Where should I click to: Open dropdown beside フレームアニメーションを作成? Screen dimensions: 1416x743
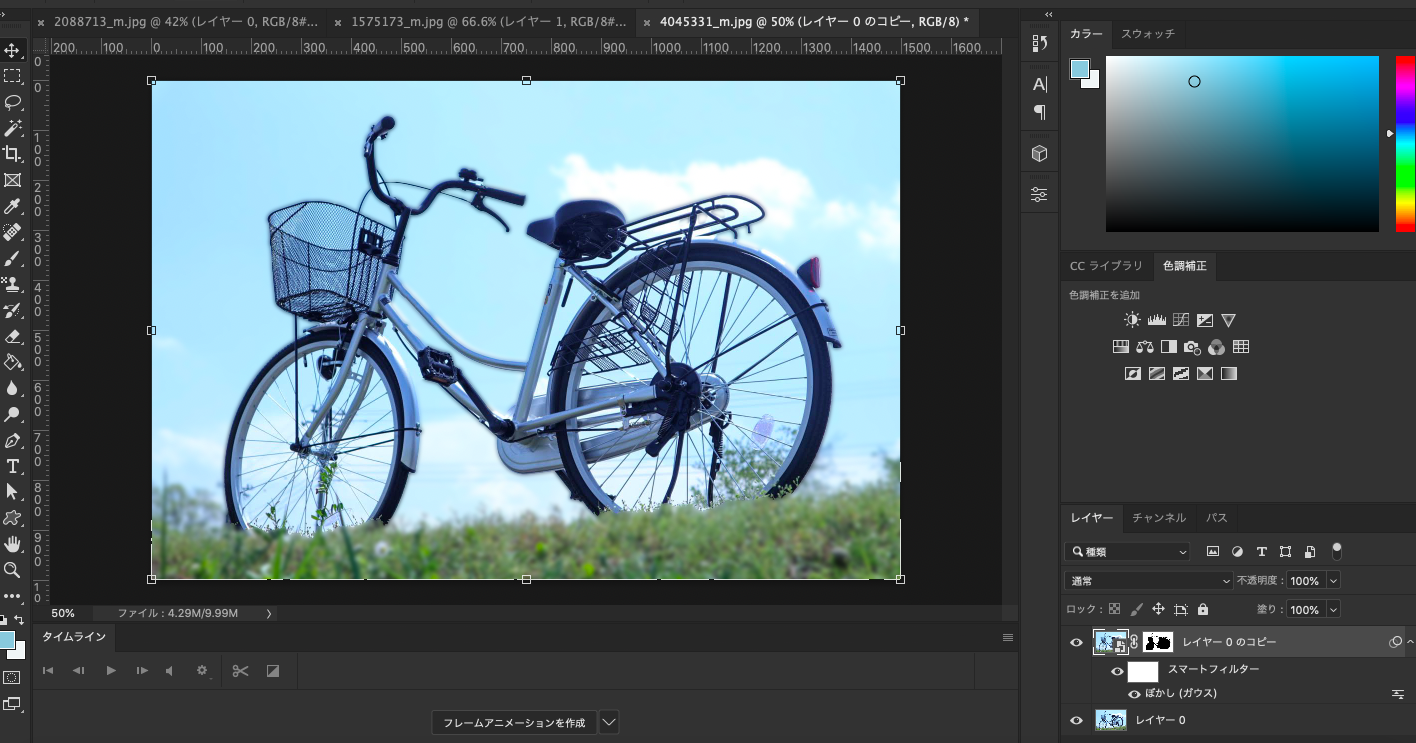608,722
